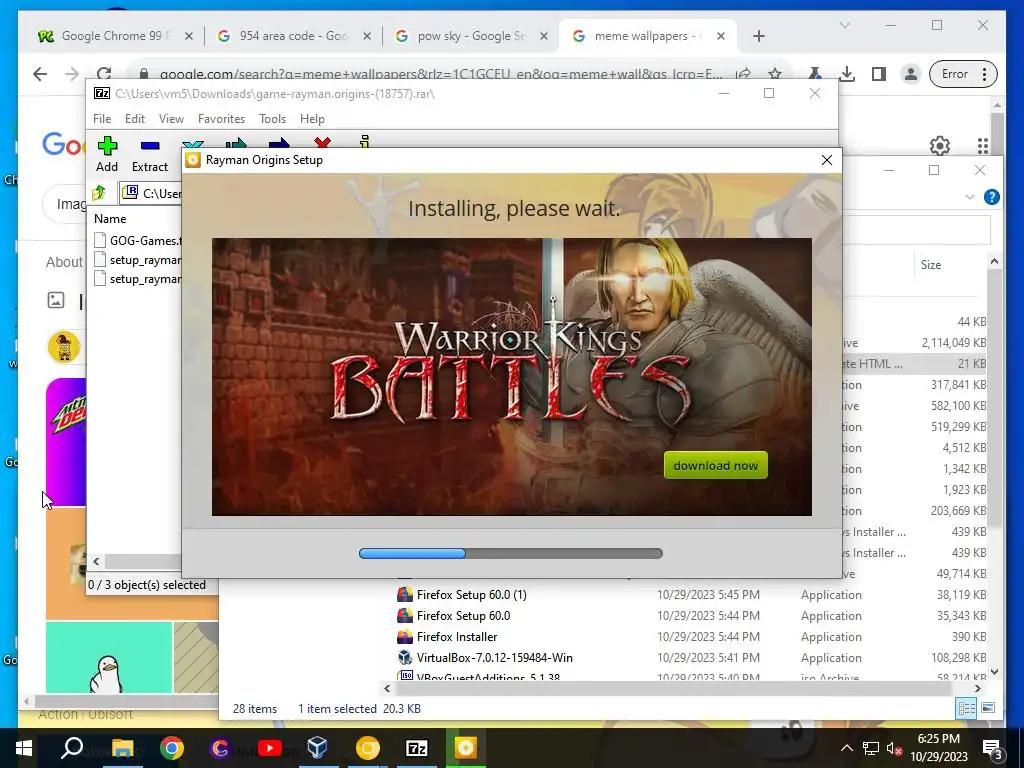The image size is (1024, 768).
Task: Open YouTube taskbar icon
Action: [269, 748]
